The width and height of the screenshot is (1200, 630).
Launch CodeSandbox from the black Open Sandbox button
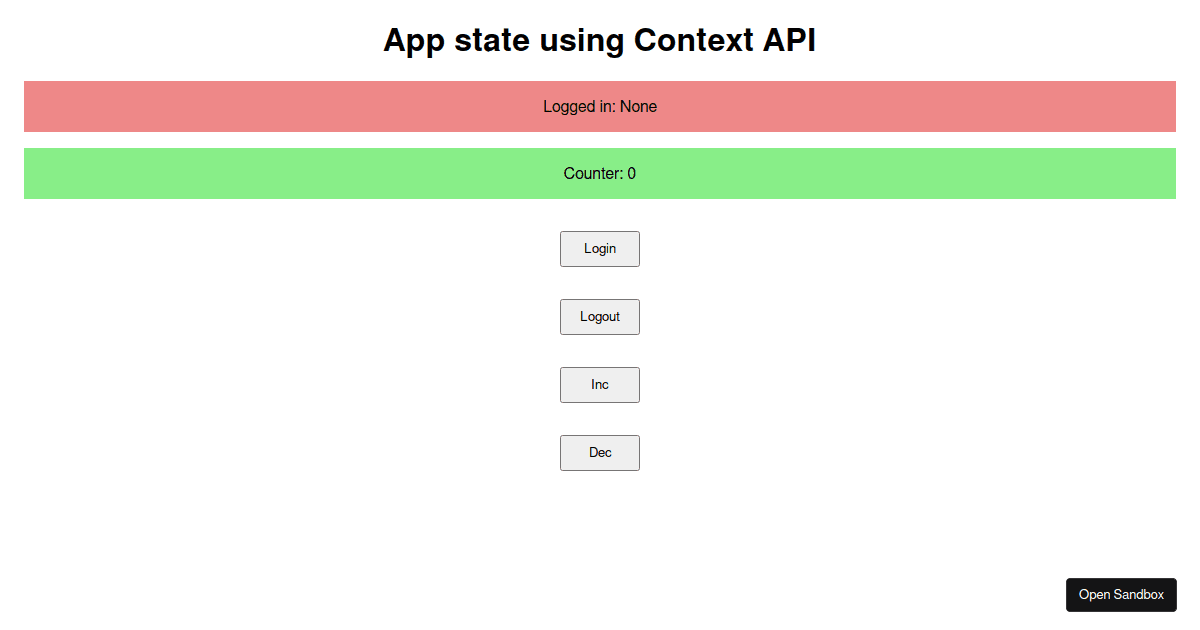coord(1121,595)
